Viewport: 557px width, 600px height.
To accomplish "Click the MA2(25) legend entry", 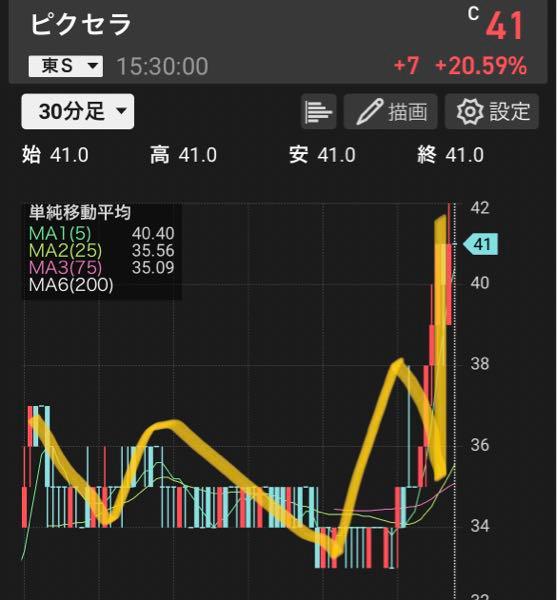I will [65, 251].
